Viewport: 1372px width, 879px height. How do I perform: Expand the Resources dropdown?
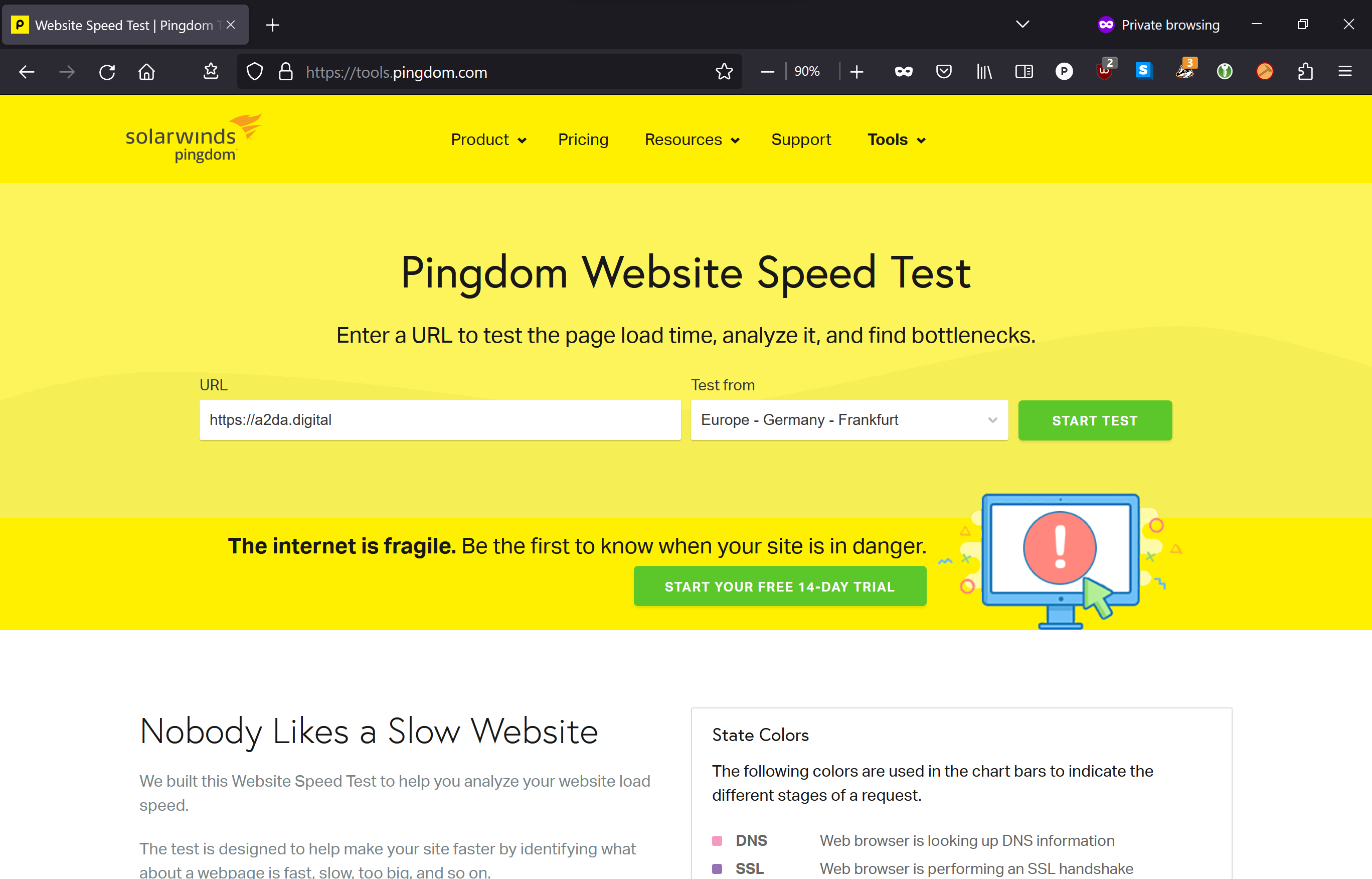pos(692,139)
